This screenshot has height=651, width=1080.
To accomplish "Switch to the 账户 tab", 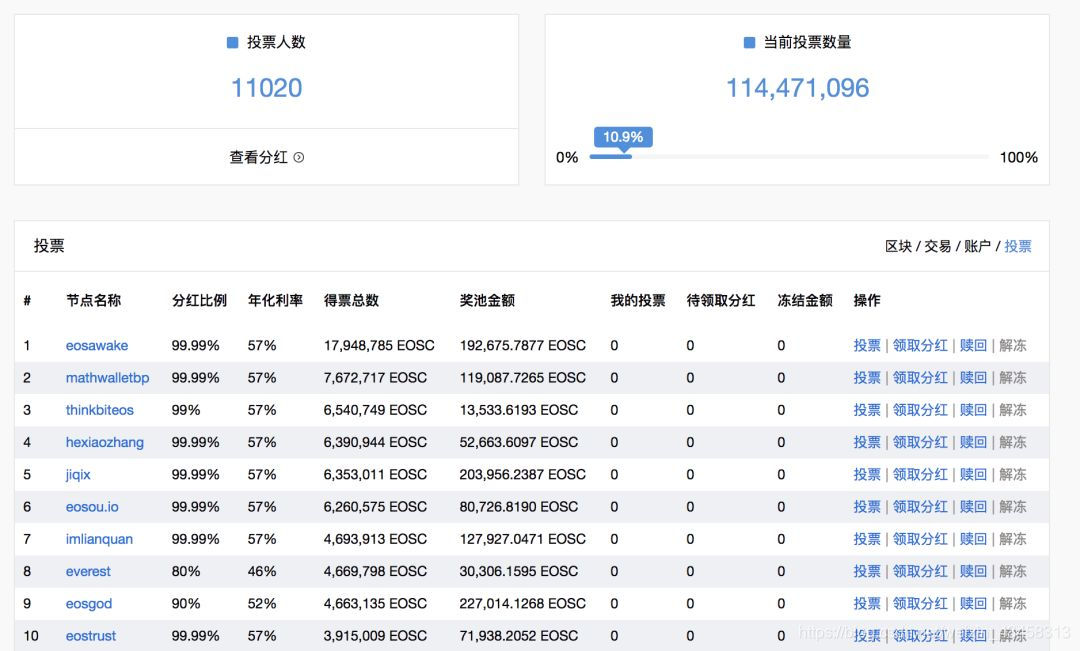I will click(977, 246).
